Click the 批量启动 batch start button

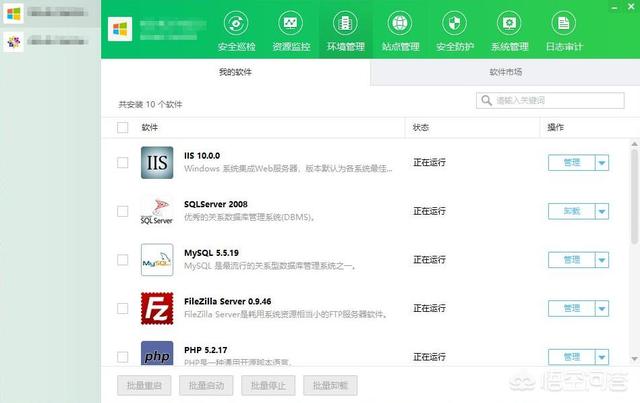click(206, 385)
